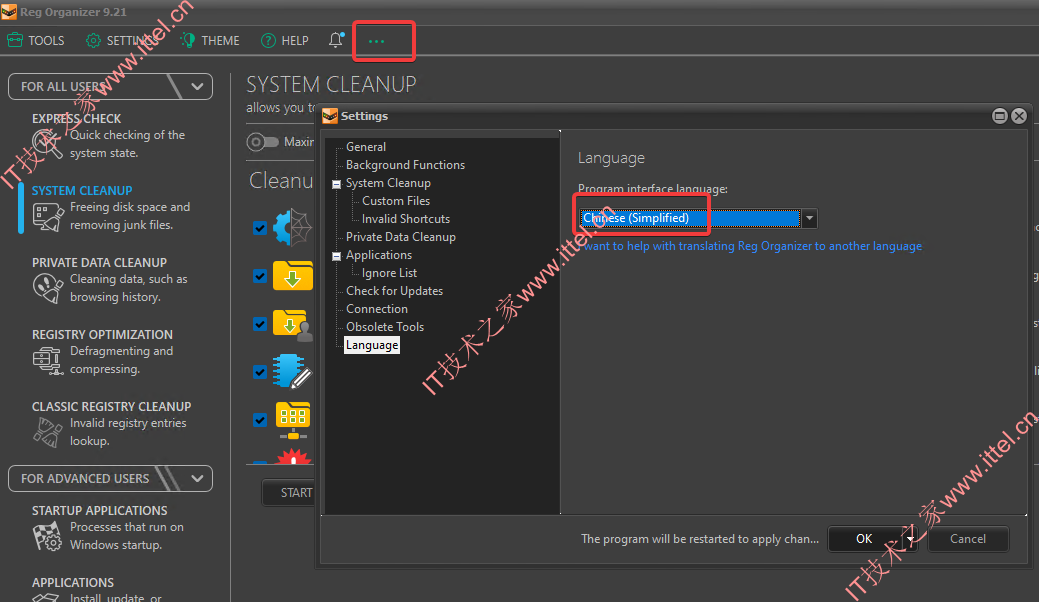The height and width of the screenshot is (602, 1039).
Task: Open the TOOLS menu
Action: click(36, 40)
